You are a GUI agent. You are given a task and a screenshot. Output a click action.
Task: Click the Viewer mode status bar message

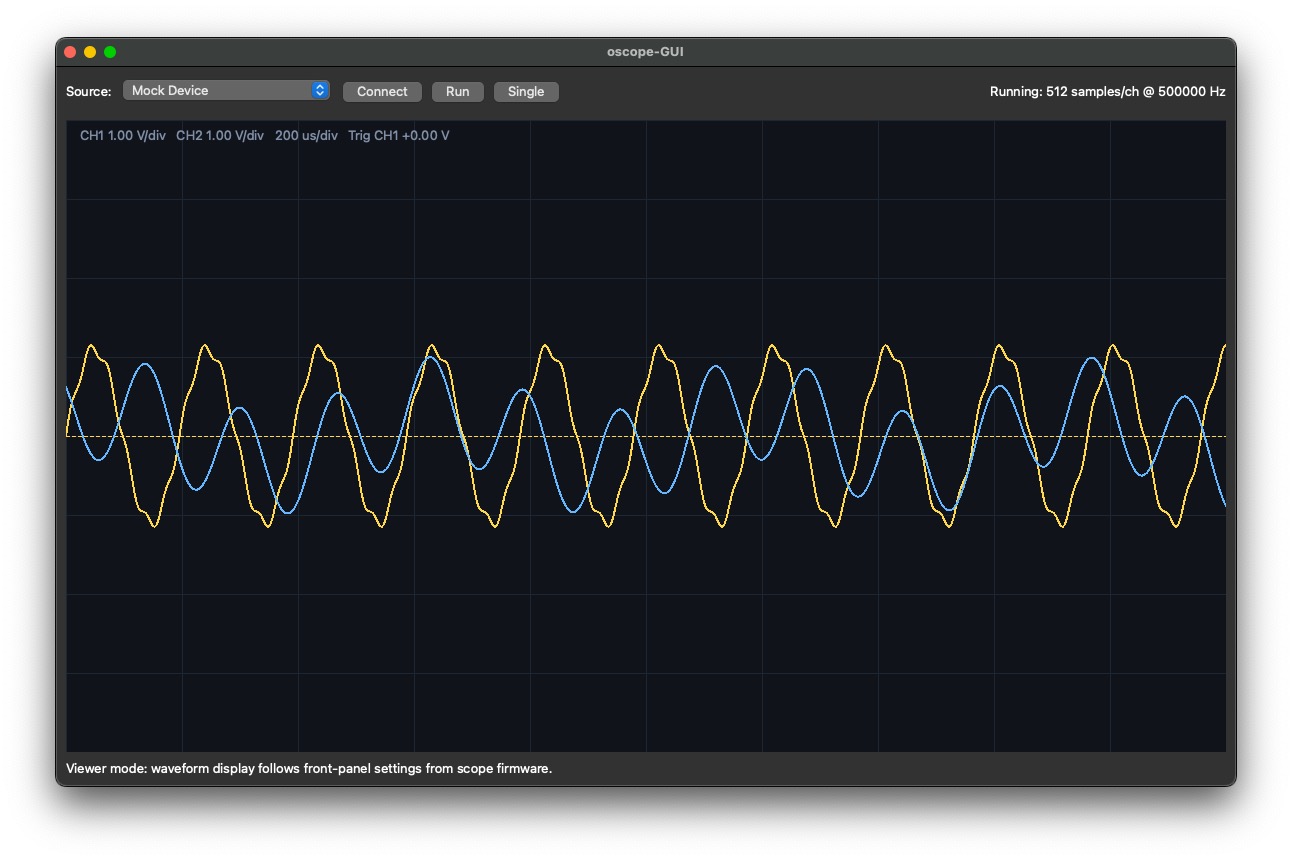coord(309,769)
